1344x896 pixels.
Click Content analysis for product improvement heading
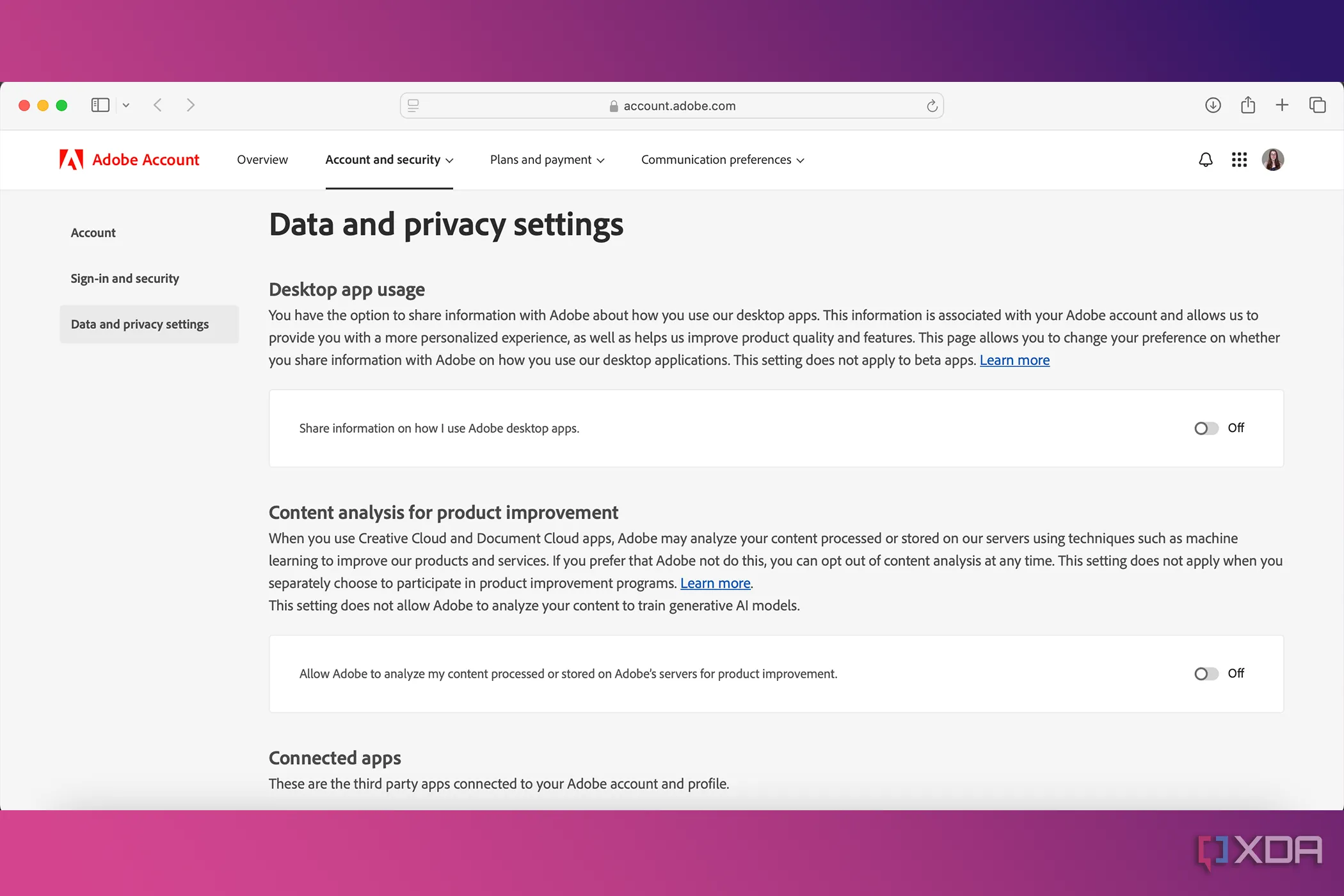pyautogui.click(x=444, y=513)
